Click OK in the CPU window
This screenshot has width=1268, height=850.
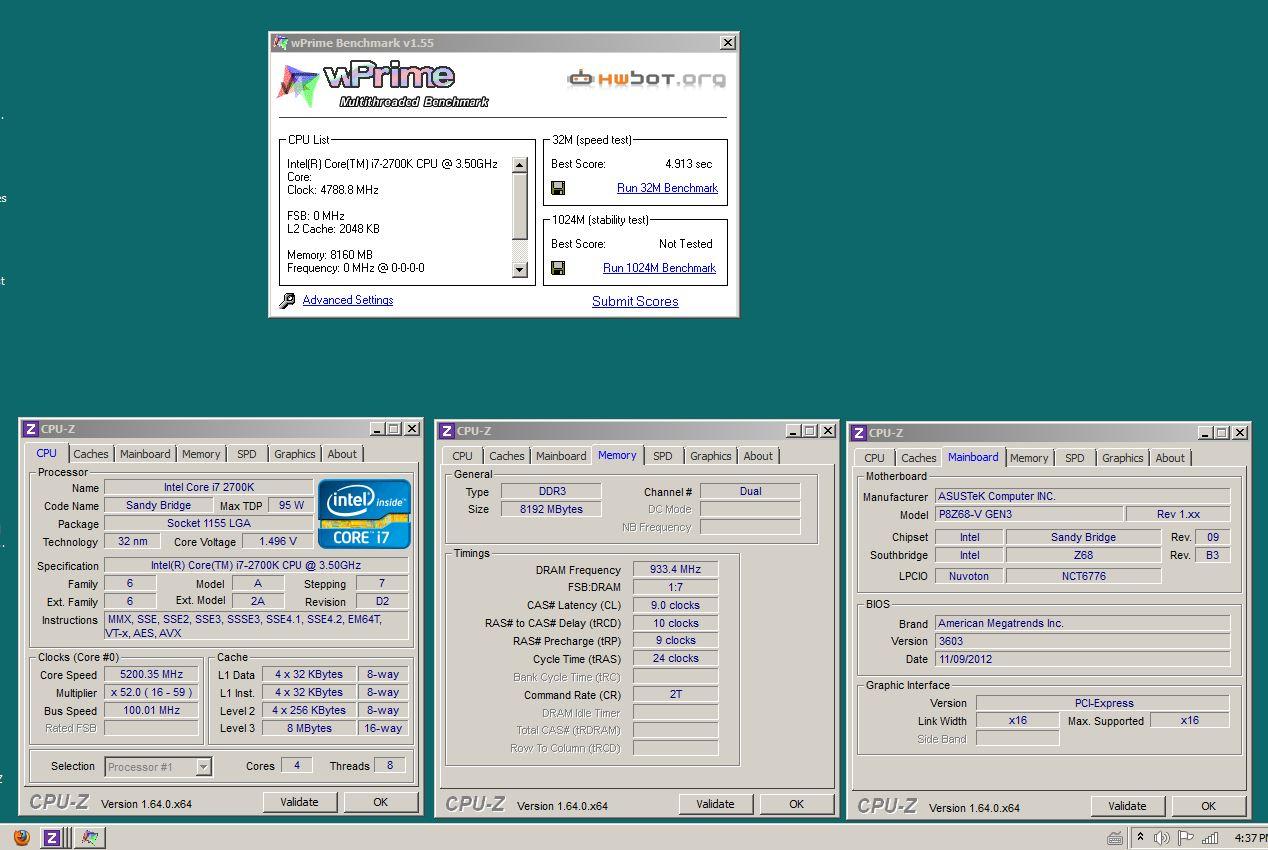[x=380, y=802]
